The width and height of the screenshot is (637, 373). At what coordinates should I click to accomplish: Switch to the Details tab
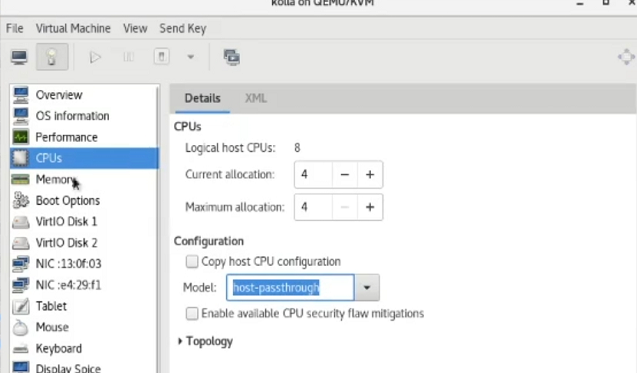point(202,98)
